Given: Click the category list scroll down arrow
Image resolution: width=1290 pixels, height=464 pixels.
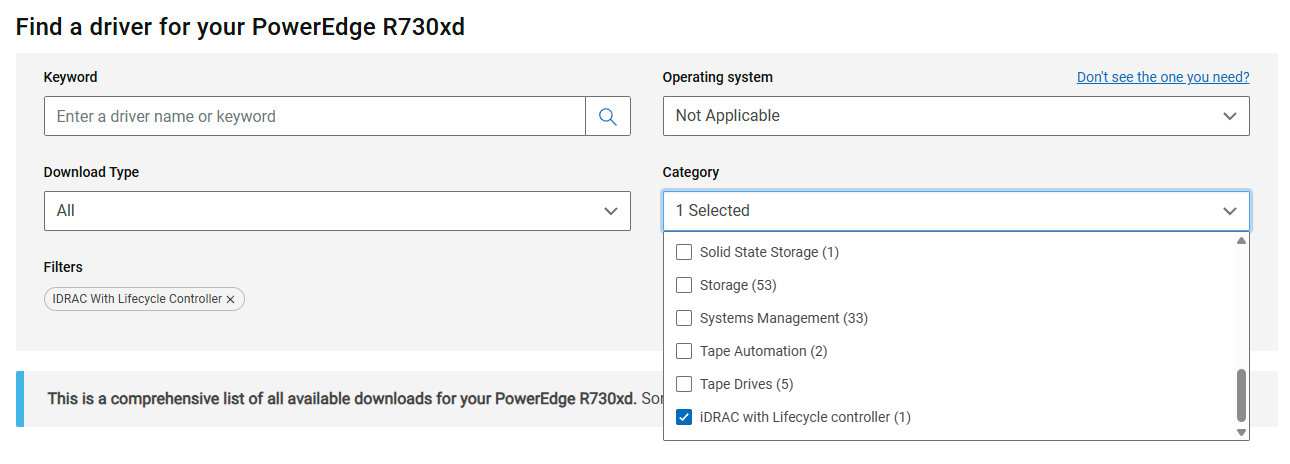Looking at the screenshot, I should (x=1241, y=433).
